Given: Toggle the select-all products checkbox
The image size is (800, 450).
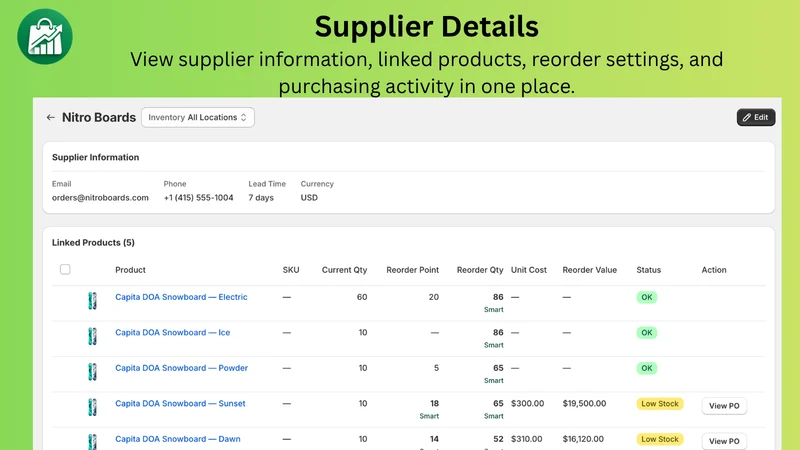Looking at the screenshot, I should coord(65,269).
